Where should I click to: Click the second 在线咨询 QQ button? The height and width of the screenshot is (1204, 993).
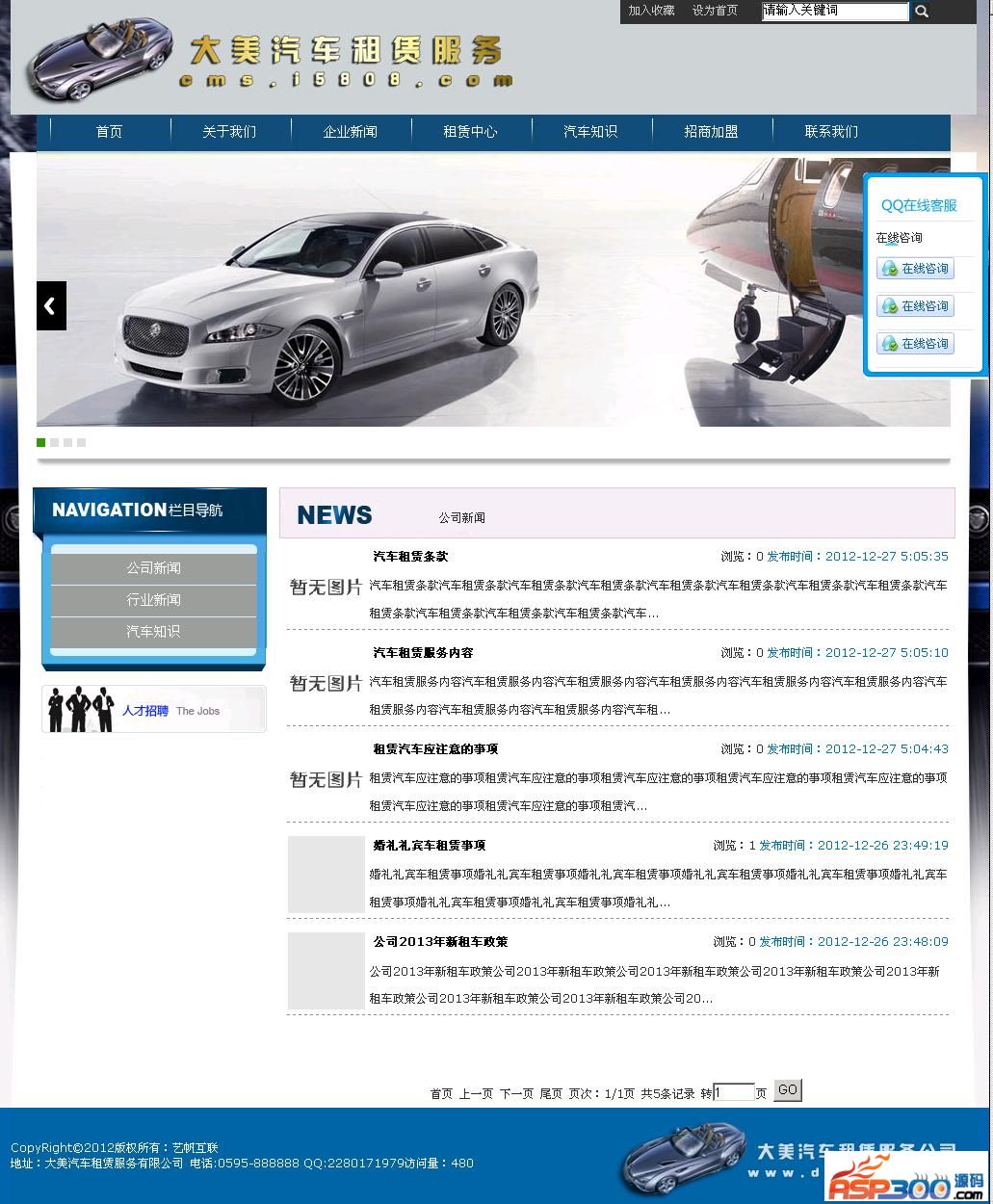pos(915,306)
